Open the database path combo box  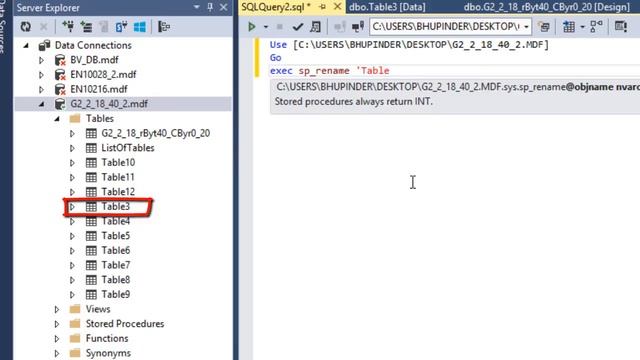(450, 27)
